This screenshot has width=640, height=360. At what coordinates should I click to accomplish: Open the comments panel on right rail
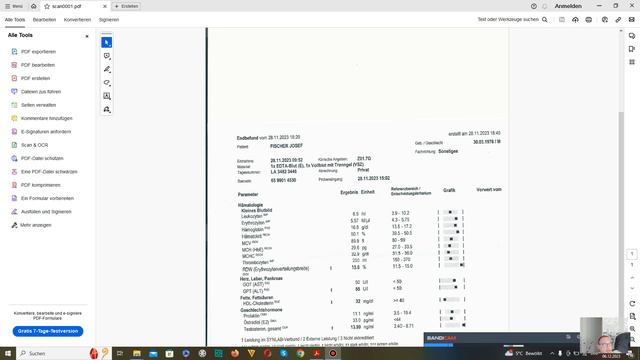(x=632, y=36)
